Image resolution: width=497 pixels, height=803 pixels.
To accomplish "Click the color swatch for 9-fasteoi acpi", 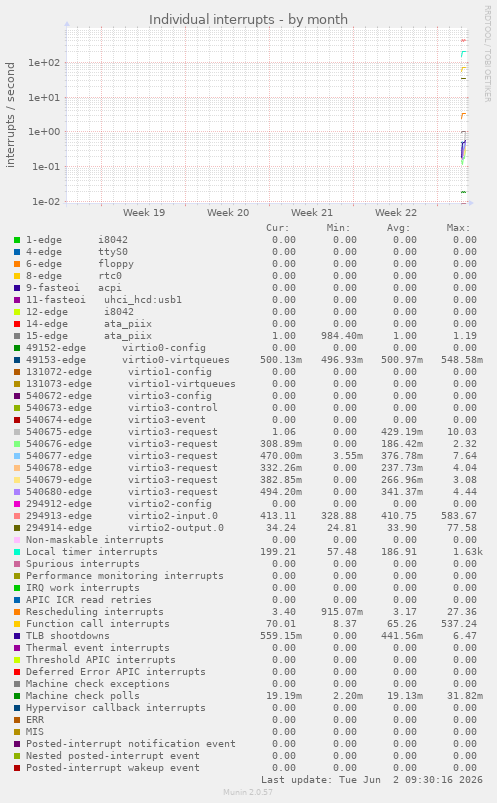I will pos(17,288).
